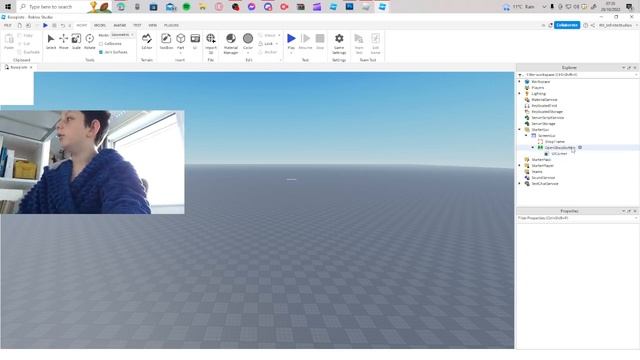The height and width of the screenshot is (360, 640).
Task: Switch to the MODEL tab
Action: 100,25
